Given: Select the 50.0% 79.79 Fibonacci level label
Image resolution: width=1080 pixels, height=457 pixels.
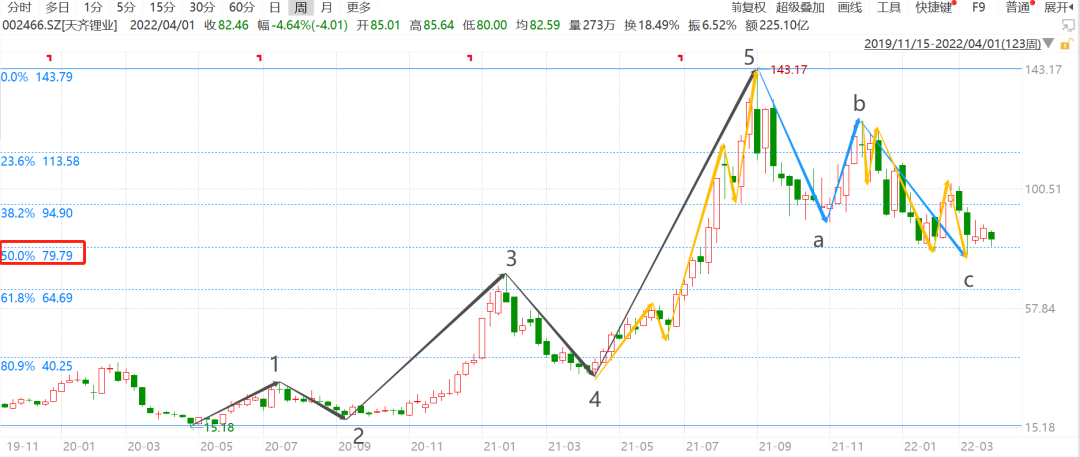Looking at the screenshot, I should click(42, 255).
